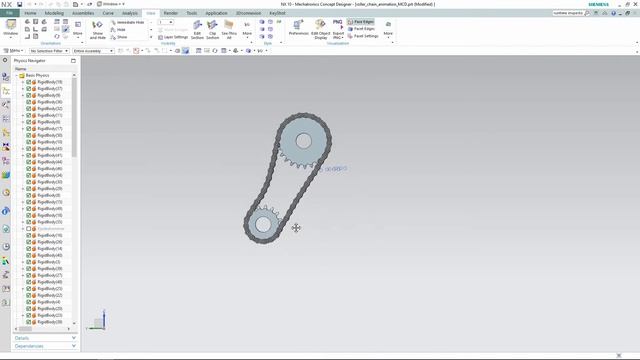640x360 pixels.
Task: Click the Edit Section tool
Action: 197,30
